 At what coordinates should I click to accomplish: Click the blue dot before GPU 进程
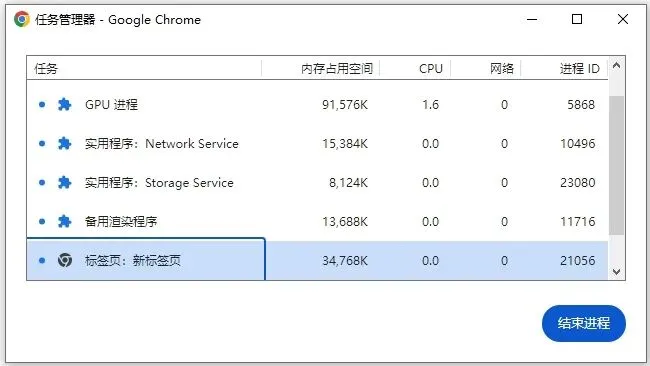42,104
